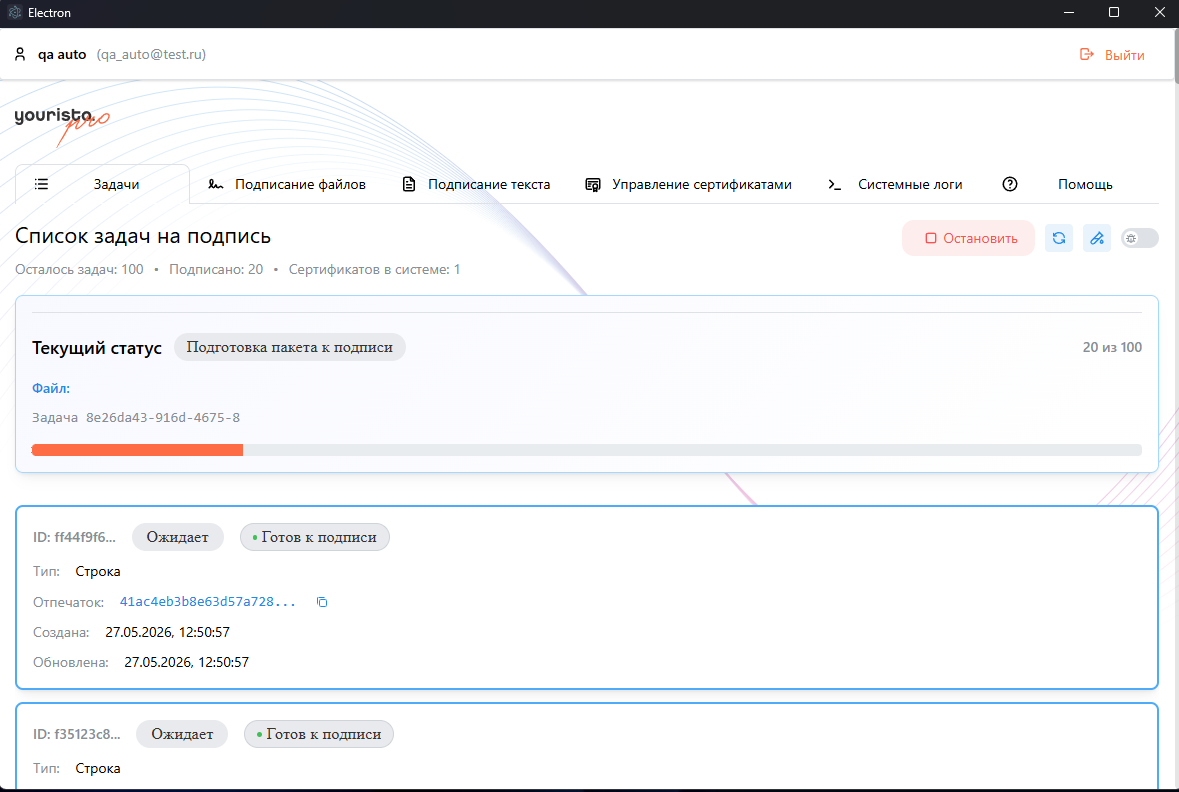Open the Задачи tab
Viewport: 1179px width, 792px height.
pos(102,184)
